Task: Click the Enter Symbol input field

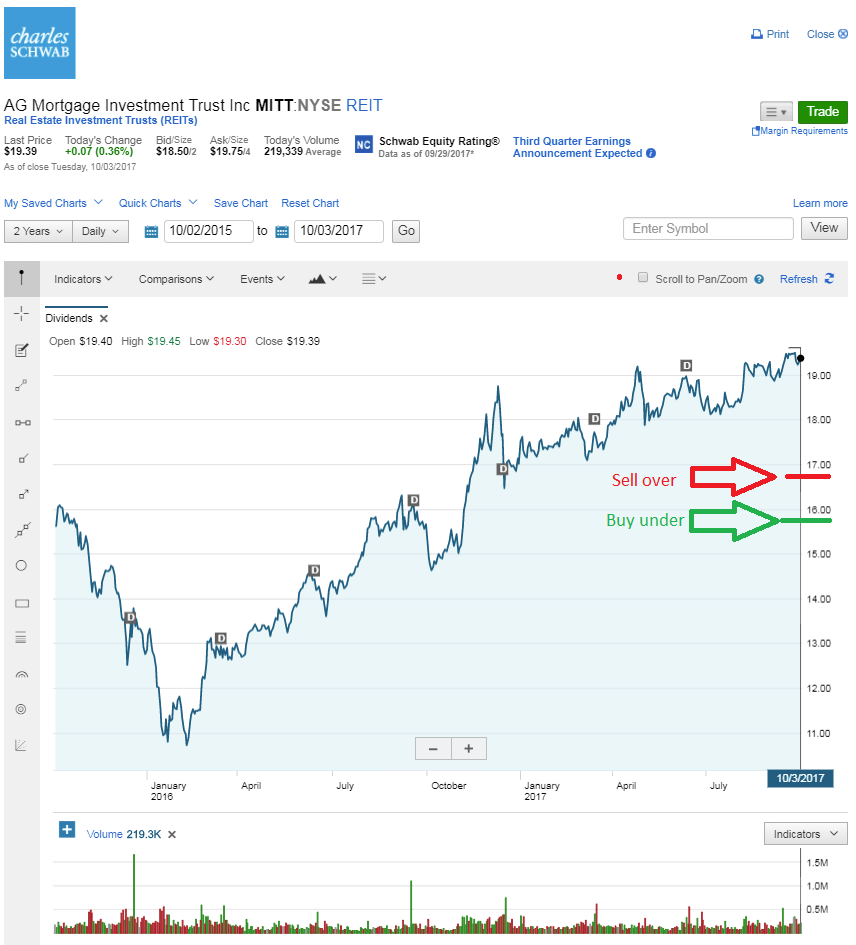Action: click(708, 228)
